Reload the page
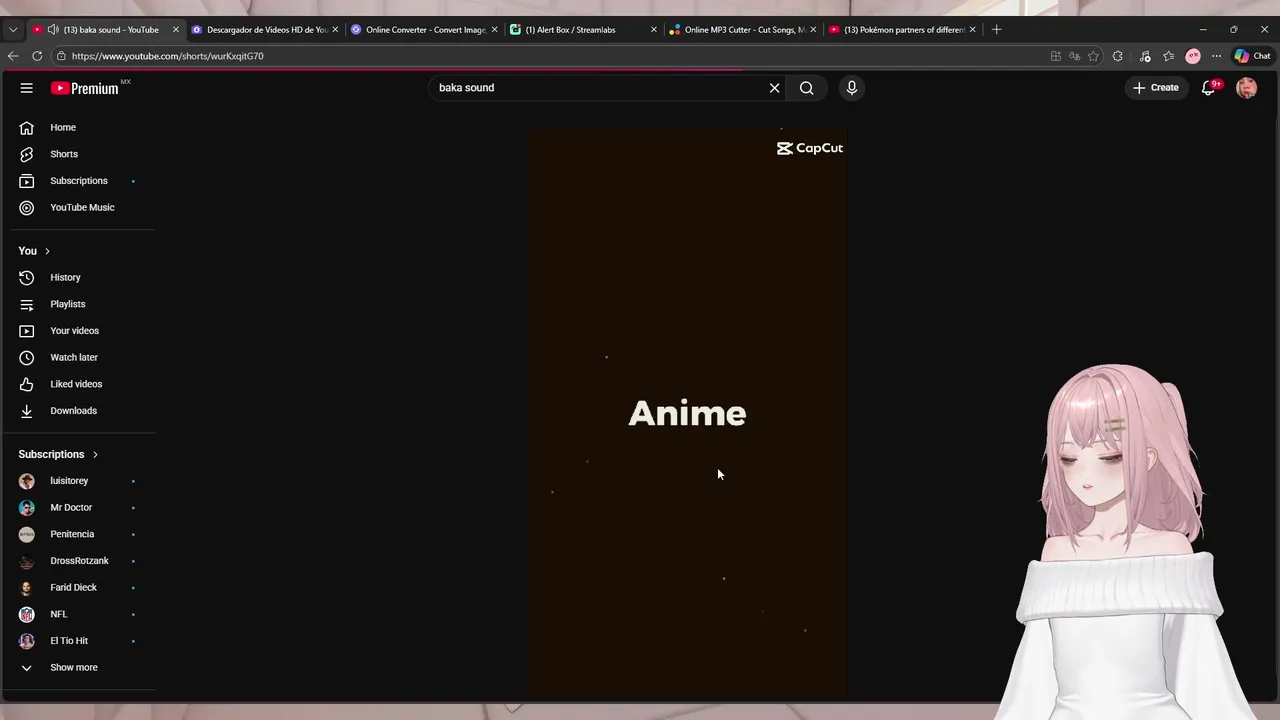Viewport: 1280px width, 720px height. pyautogui.click(x=37, y=56)
